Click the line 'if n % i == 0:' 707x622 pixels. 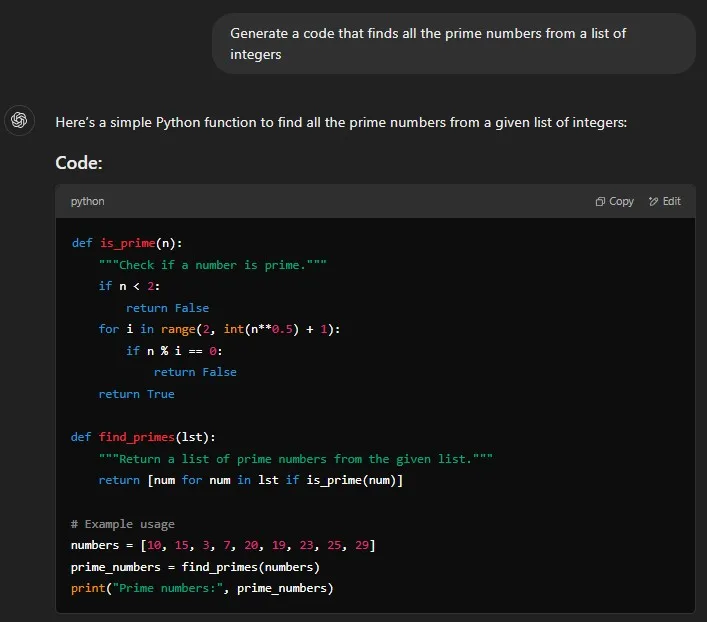point(174,350)
